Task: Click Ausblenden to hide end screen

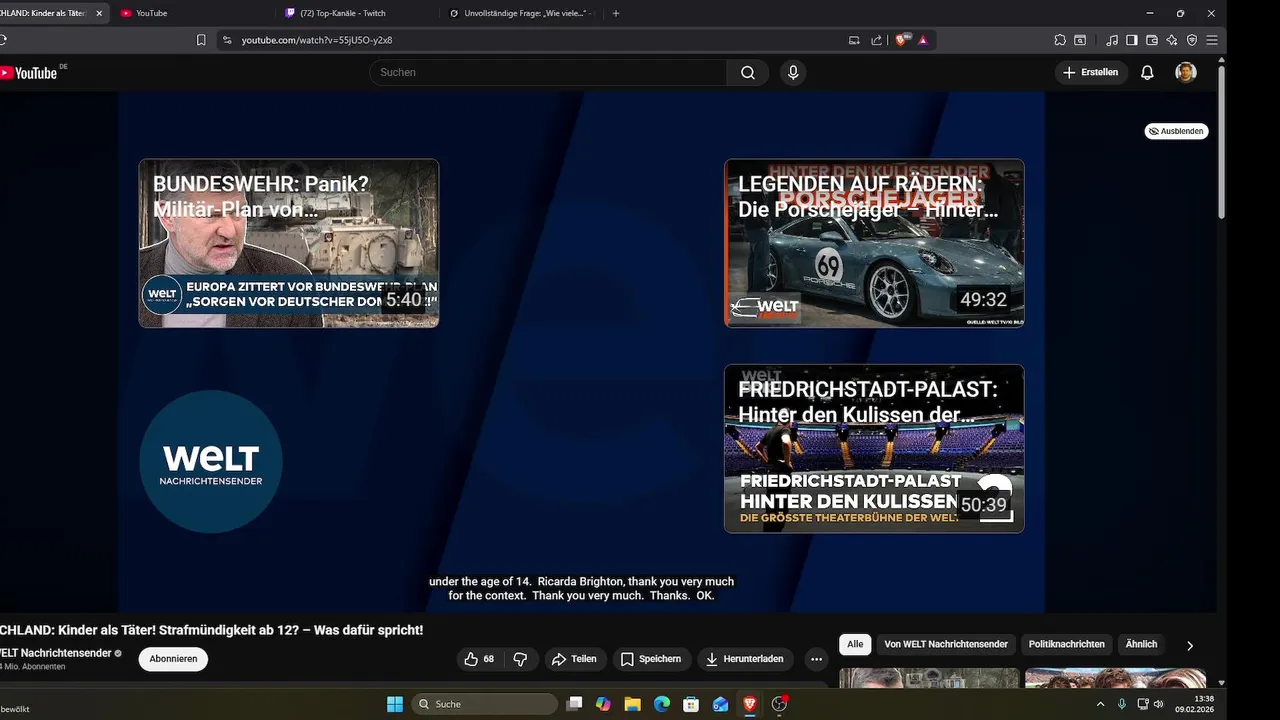Action: pos(1177,131)
